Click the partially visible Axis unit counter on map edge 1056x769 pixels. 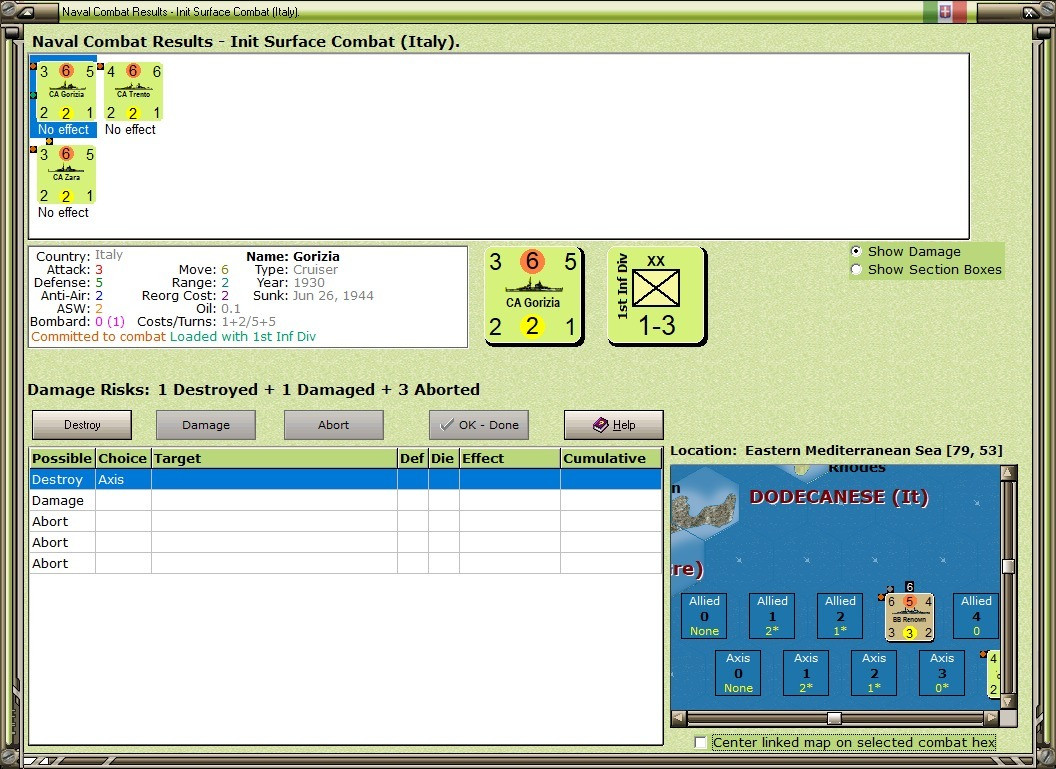tap(993, 674)
